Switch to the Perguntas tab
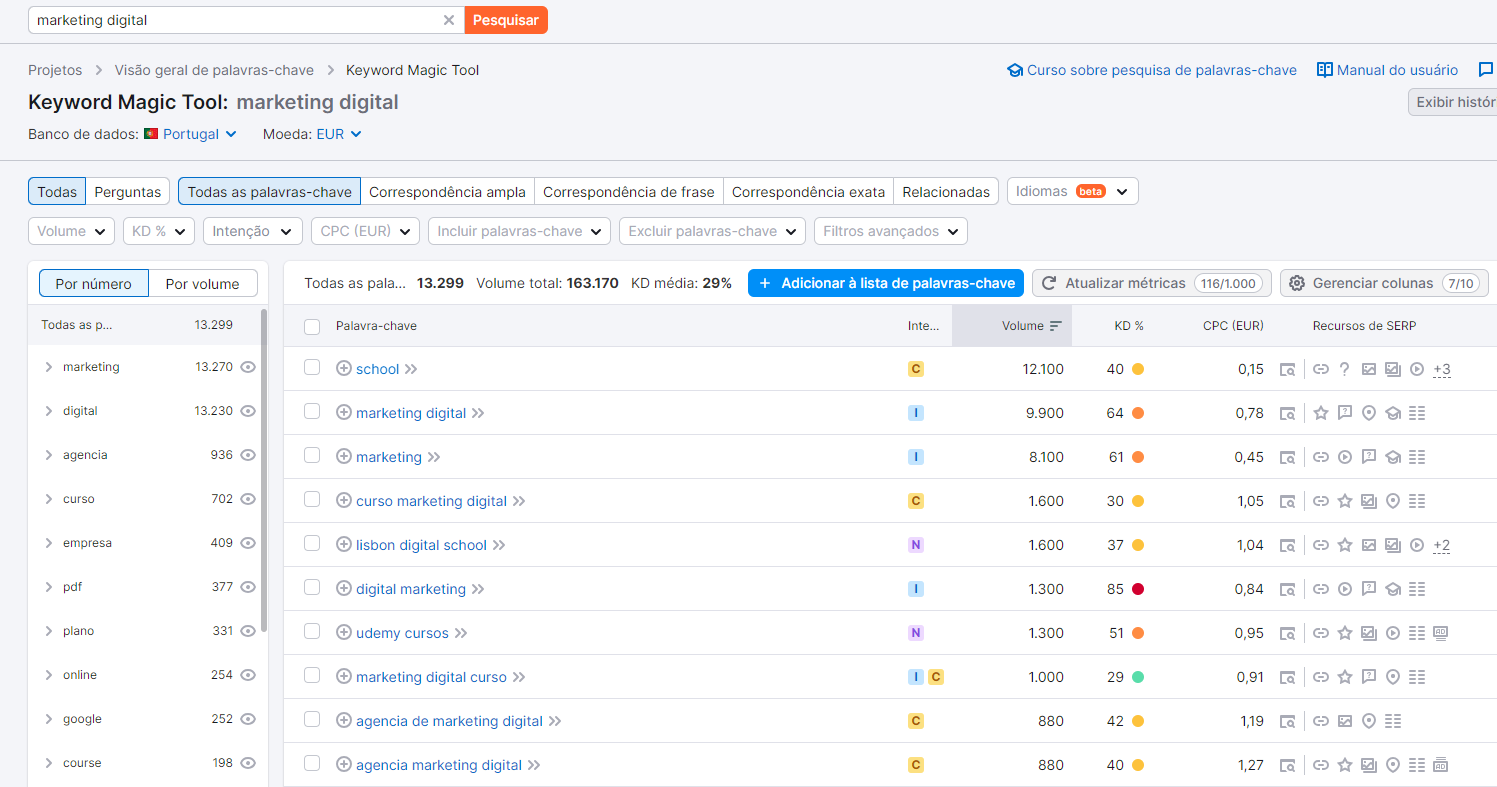This screenshot has width=1497, height=787. (127, 191)
